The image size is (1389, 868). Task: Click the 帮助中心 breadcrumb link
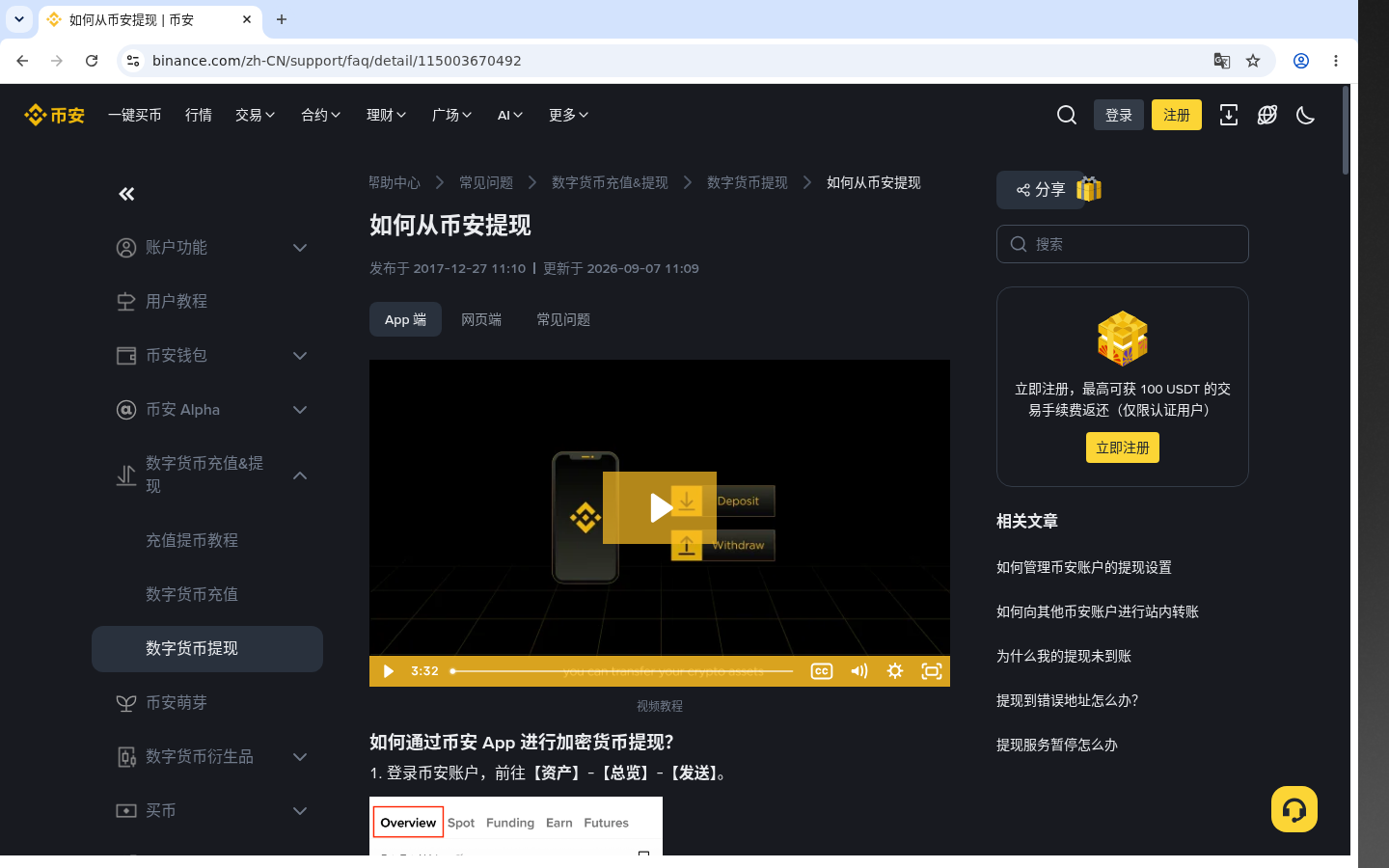pyautogui.click(x=395, y=182)
